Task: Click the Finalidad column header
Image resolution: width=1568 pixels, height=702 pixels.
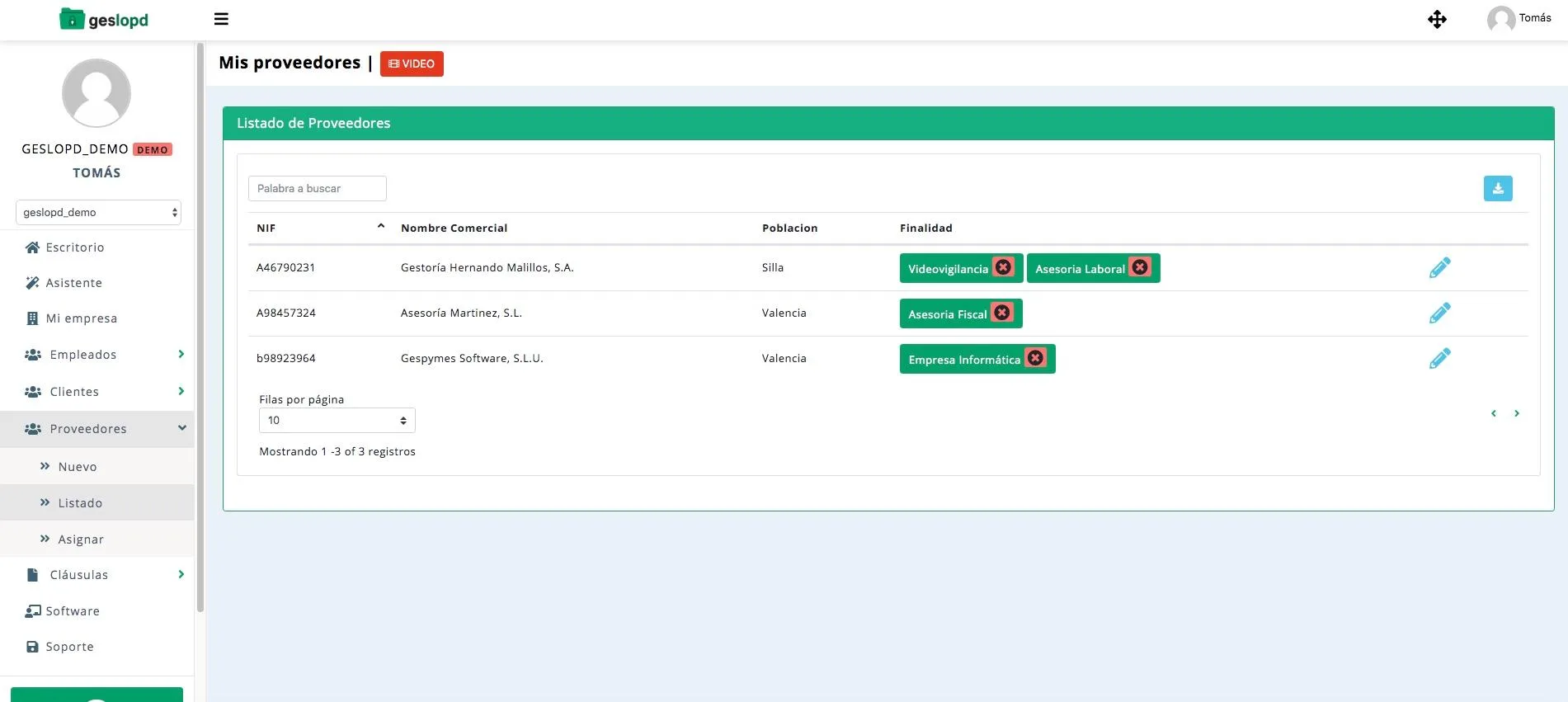Action: click(x=925, y=228)
